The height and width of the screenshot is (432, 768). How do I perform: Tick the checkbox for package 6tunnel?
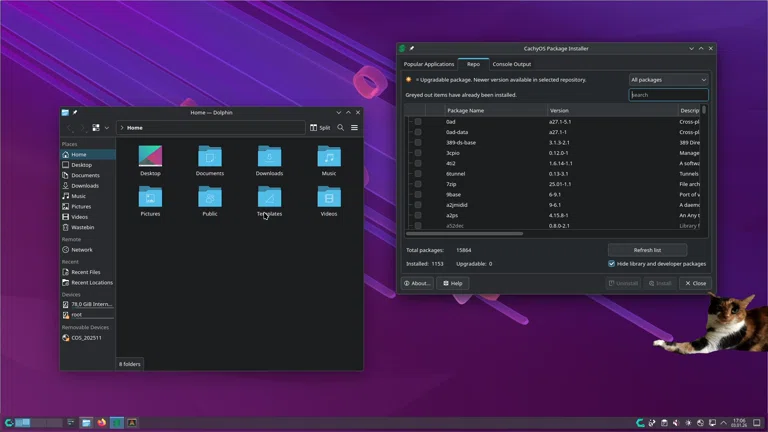coord(418,174)
